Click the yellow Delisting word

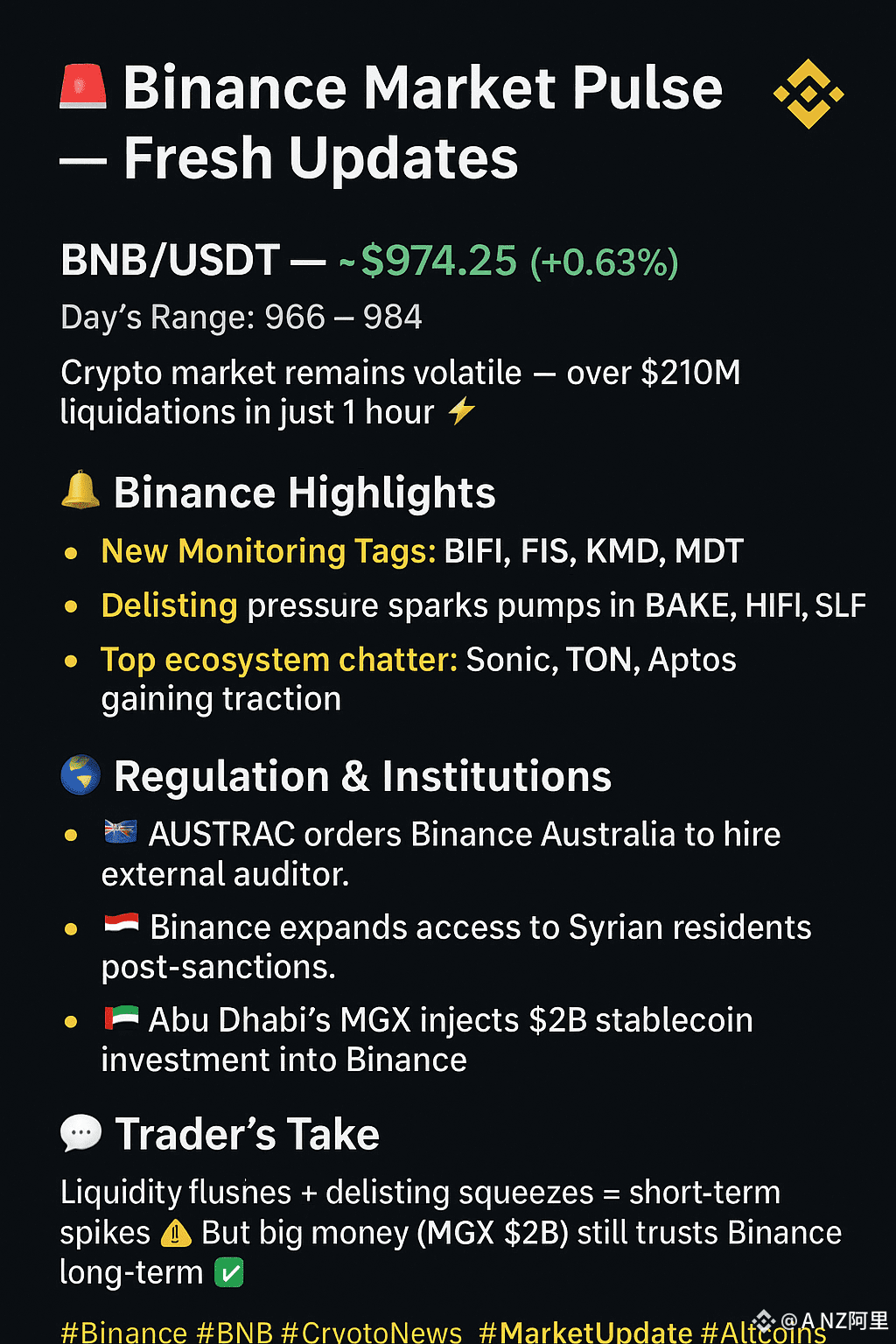(x=169, y=605)
